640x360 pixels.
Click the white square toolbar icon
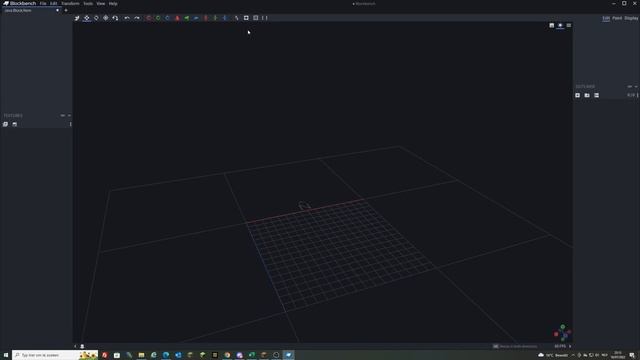pyautogui.click(x=246, y=18)
